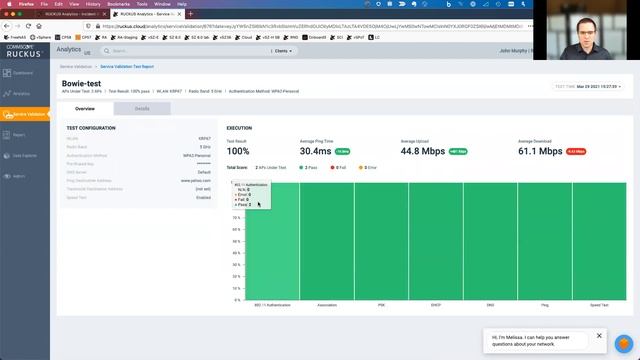This screenshot has height=360, width=640.
Task: Click the shield tracking protection icon
Action: pos(88,26)
